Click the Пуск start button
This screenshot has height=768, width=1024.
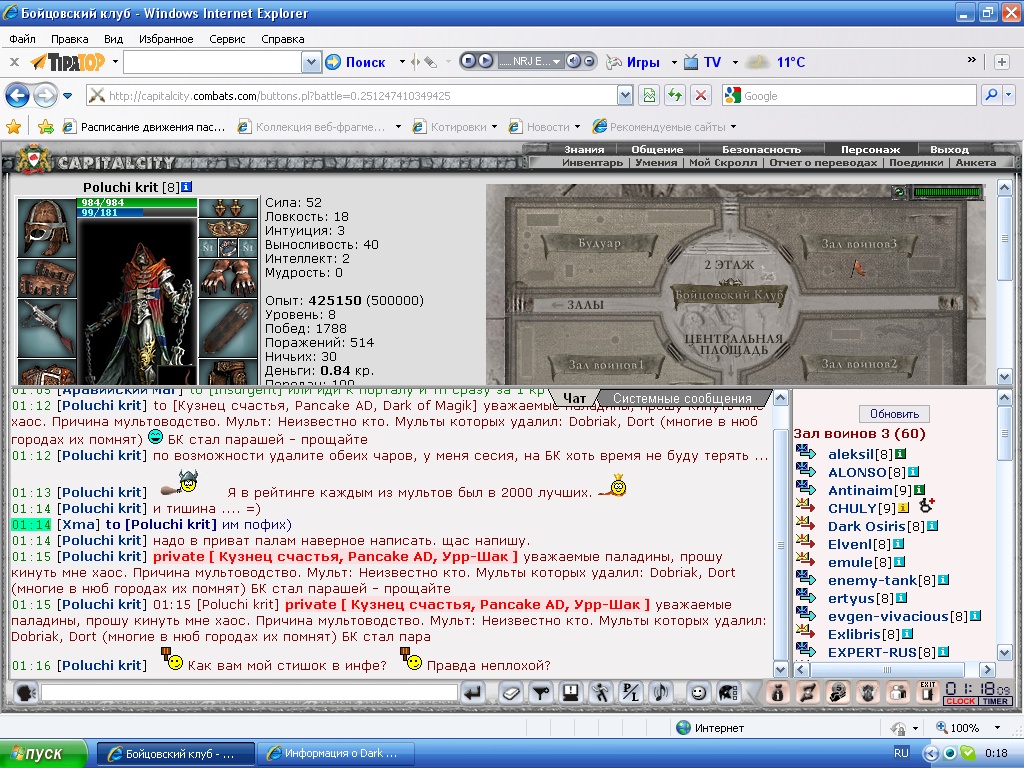click(43, 753)
